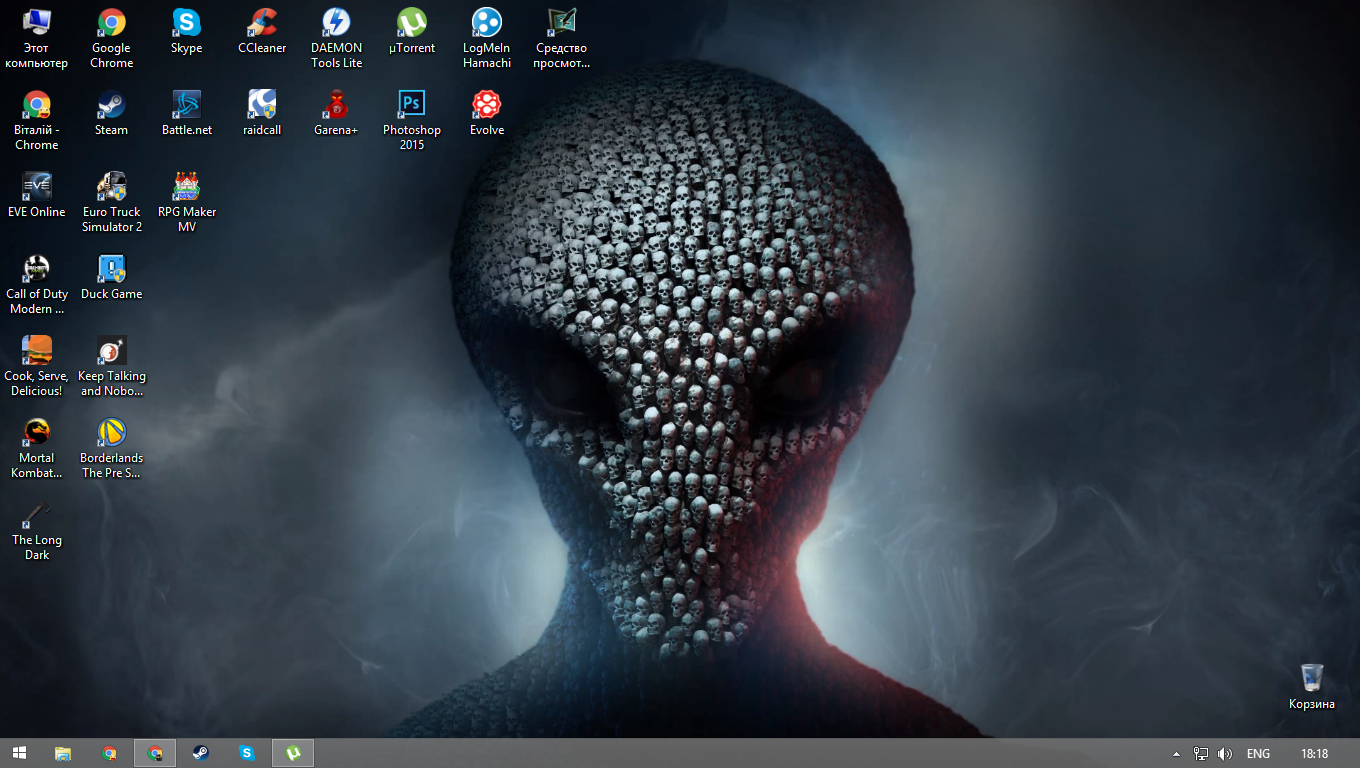Image resolution: width=1360 pixels, height=768 pixels.
Task: Select the Этот компьютер desktop icon
Action: pos(37,39)
